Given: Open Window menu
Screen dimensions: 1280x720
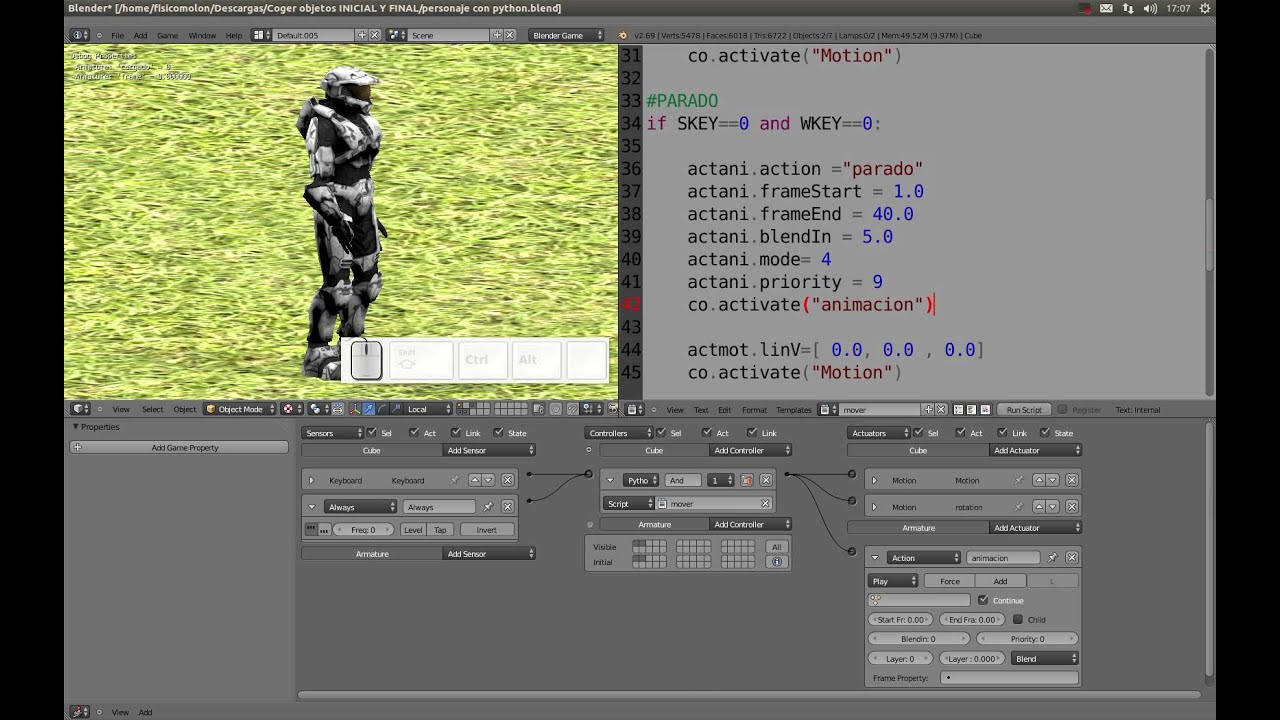Looking at the screenshot, I should coord(202,35).
